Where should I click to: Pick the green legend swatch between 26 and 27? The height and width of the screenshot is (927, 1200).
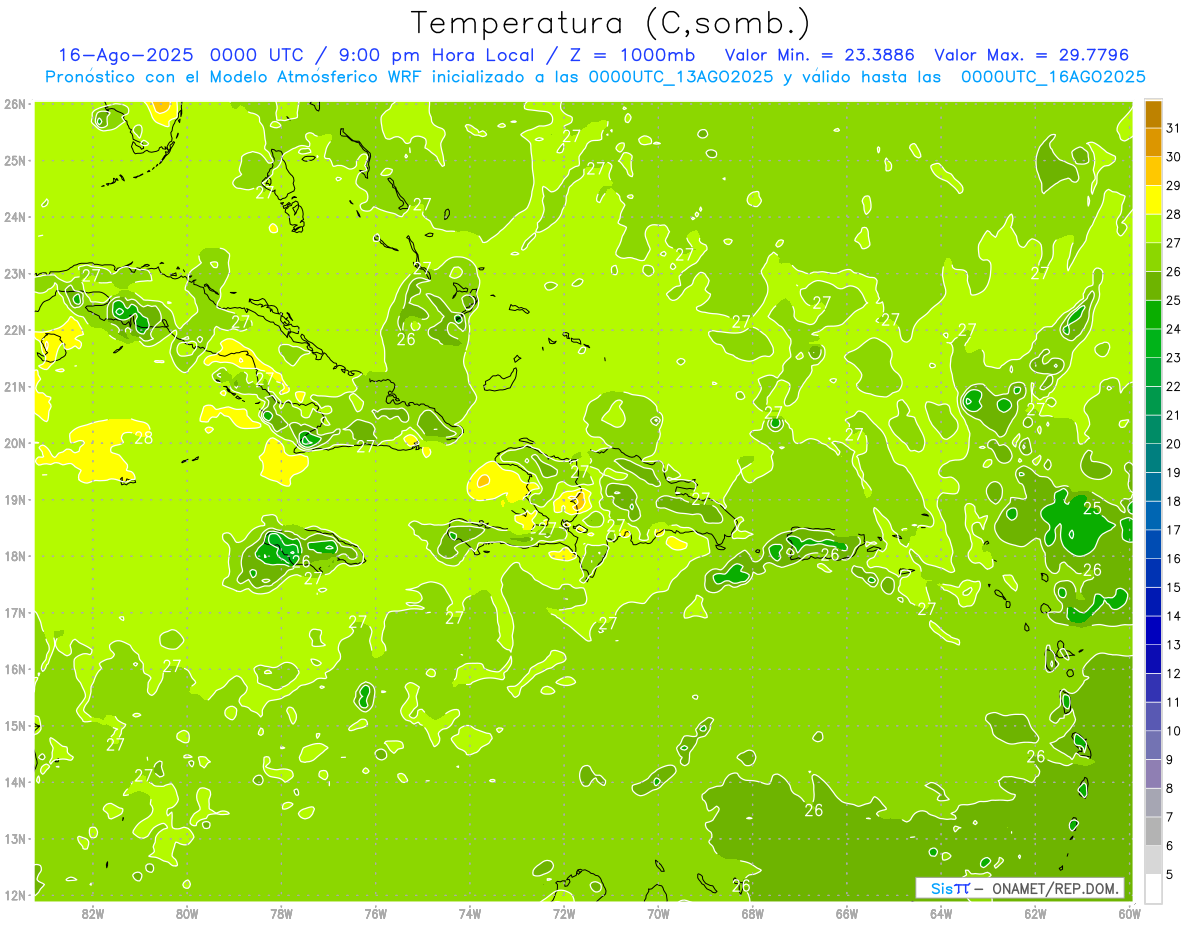pos(1153,258)
